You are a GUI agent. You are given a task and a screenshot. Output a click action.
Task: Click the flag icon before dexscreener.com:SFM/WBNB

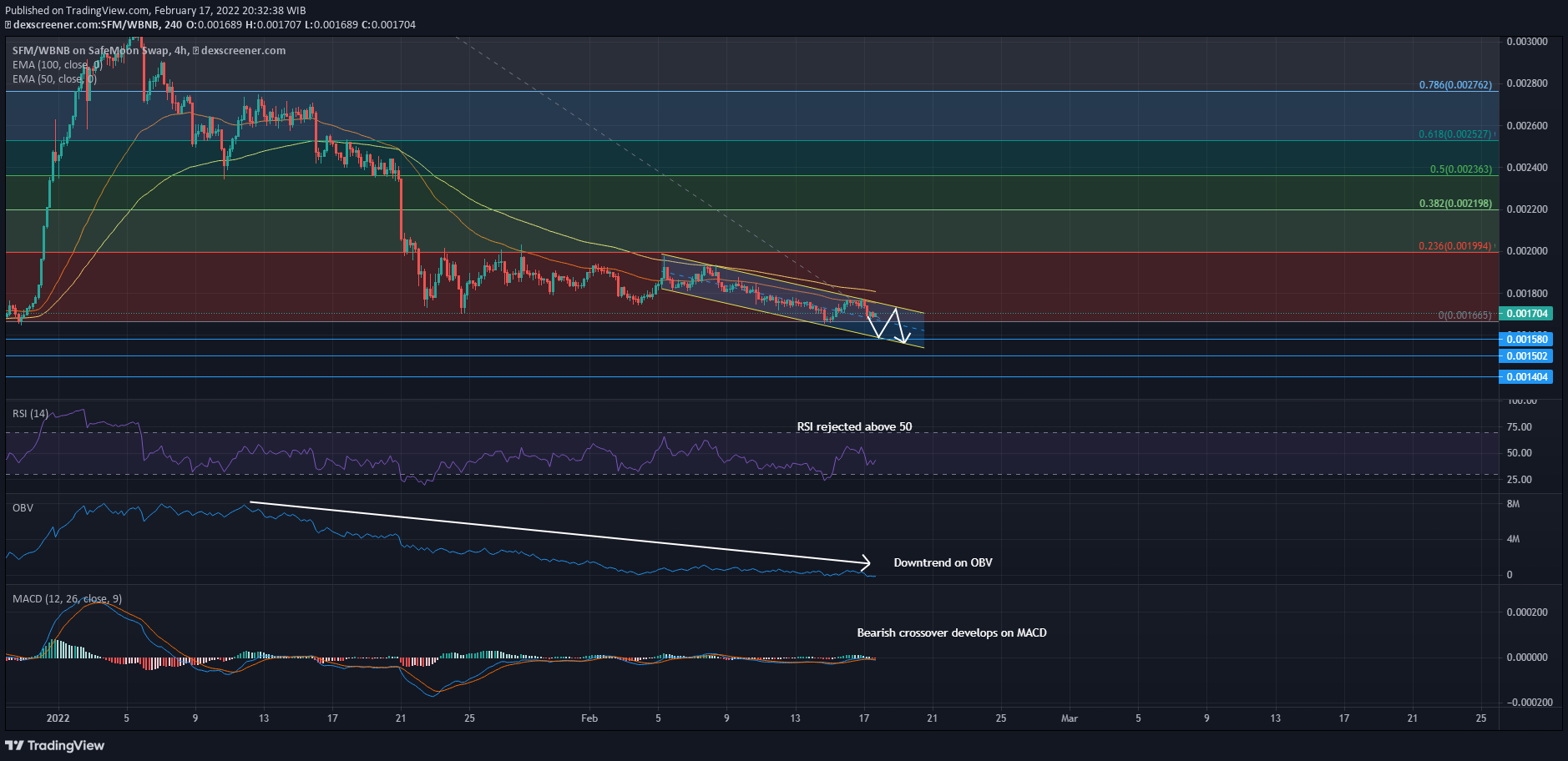pyautogui.click(x=7, y=24)
